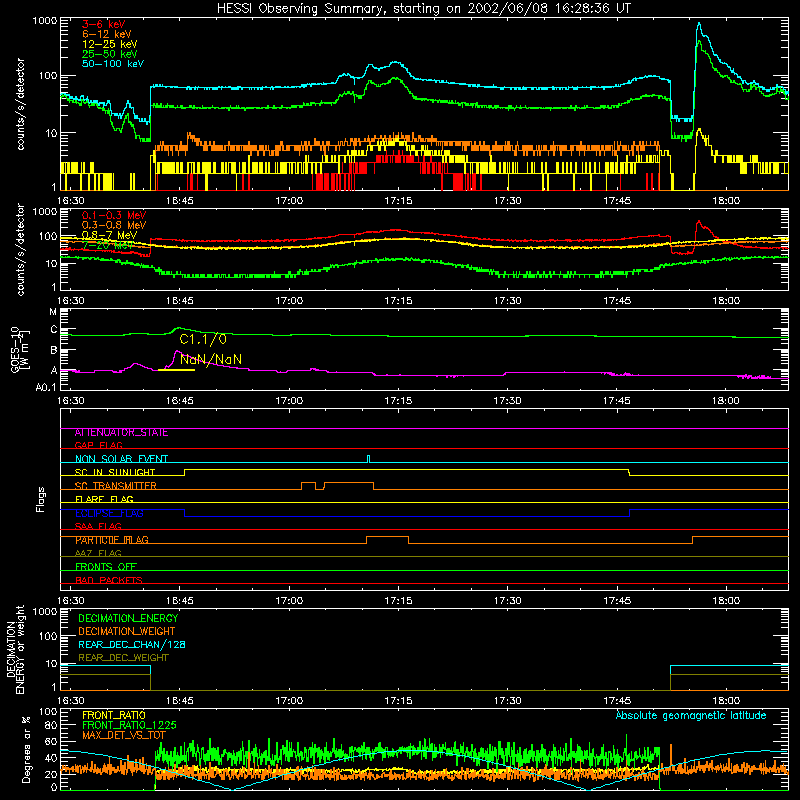Click the MAX_DET_VS_TOT legend label
This screenshot has width=800, height=800.
[124, 735]
